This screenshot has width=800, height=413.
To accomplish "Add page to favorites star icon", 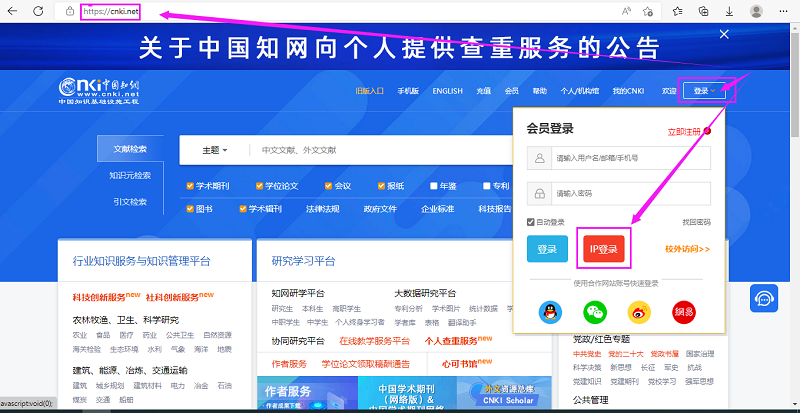I will 648,11.
